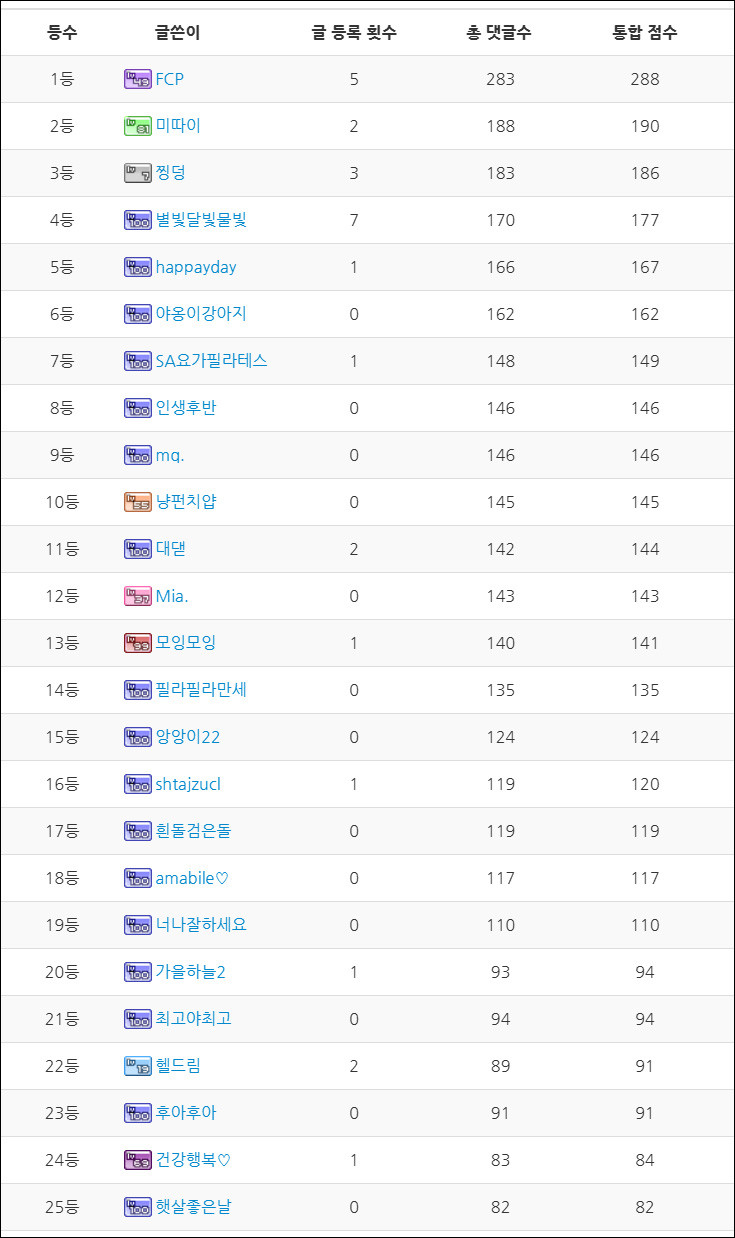Open the FCP user profile link
This screenshot has width=735, height=1238.
pyautogui.click(x=169, y=79)
